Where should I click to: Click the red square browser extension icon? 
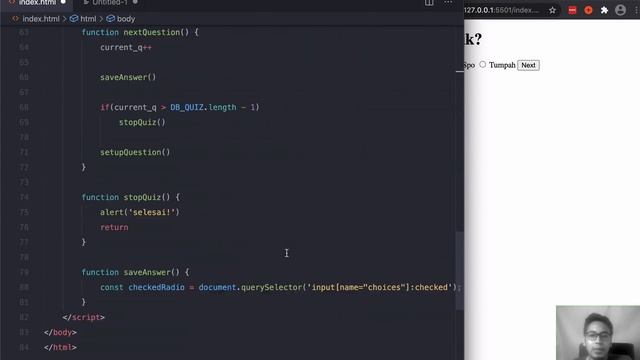point(572,10)
